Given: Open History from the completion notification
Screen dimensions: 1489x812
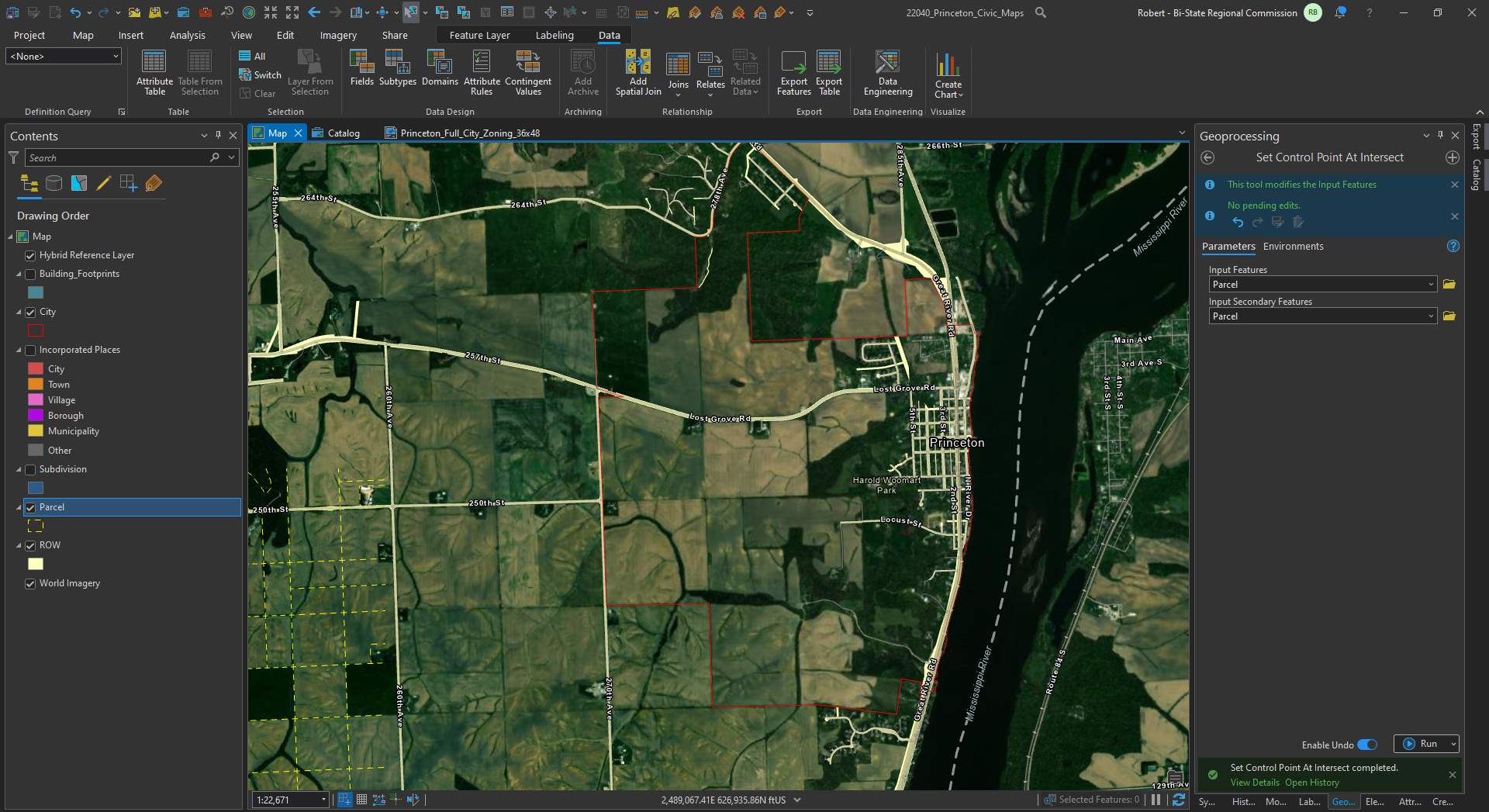Looking at the screenshot, I should (1312, 783).
